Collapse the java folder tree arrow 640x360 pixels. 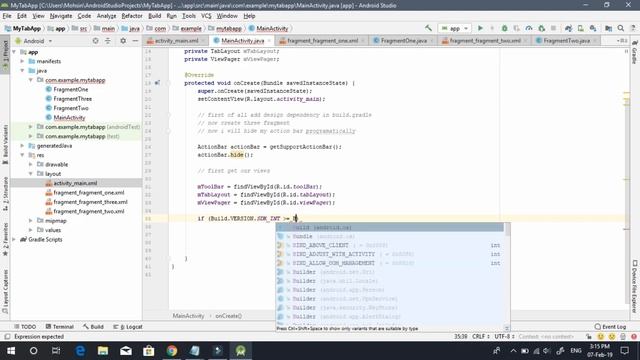click(x=22, y=71)
